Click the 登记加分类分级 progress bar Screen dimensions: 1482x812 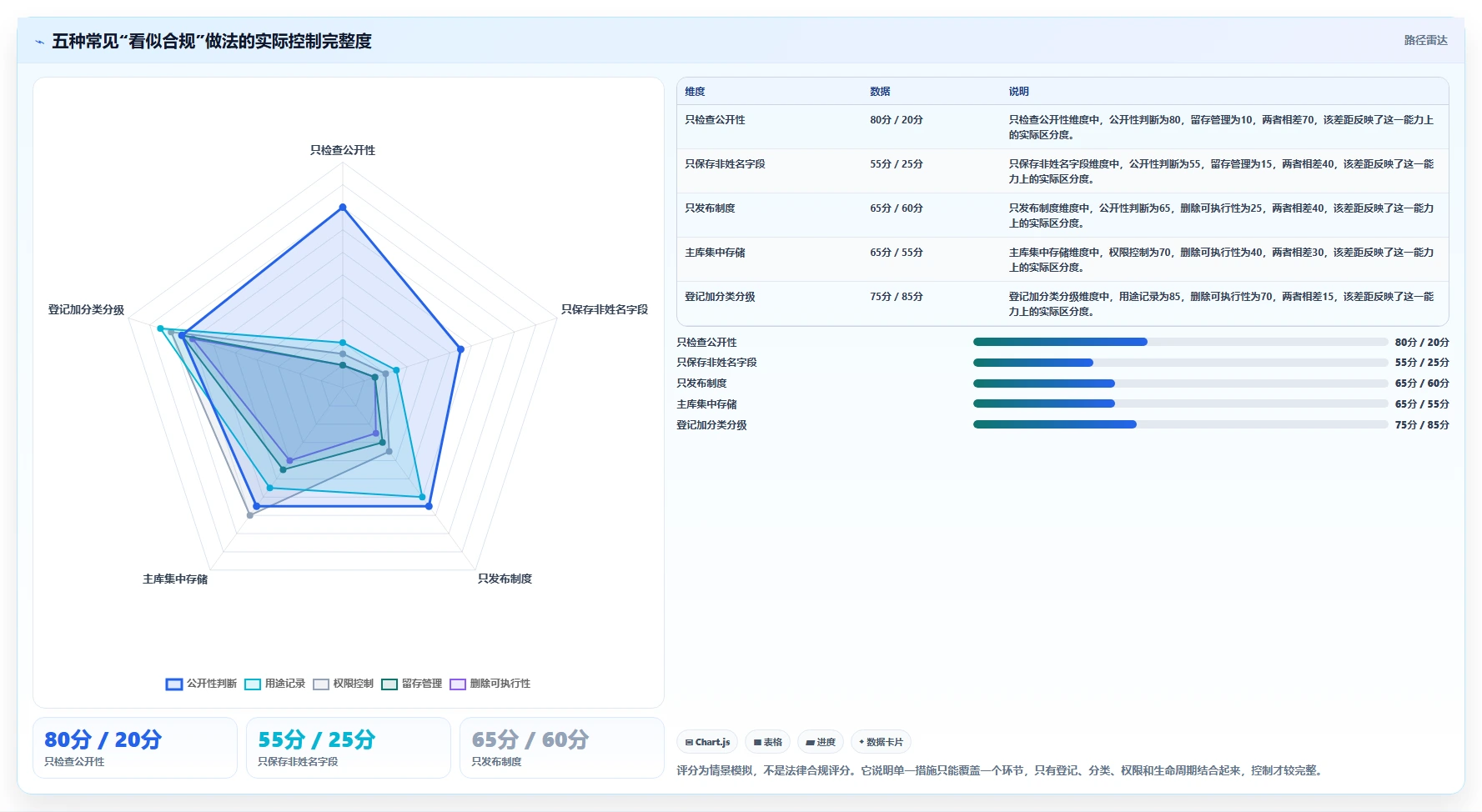pos(1180,424)
